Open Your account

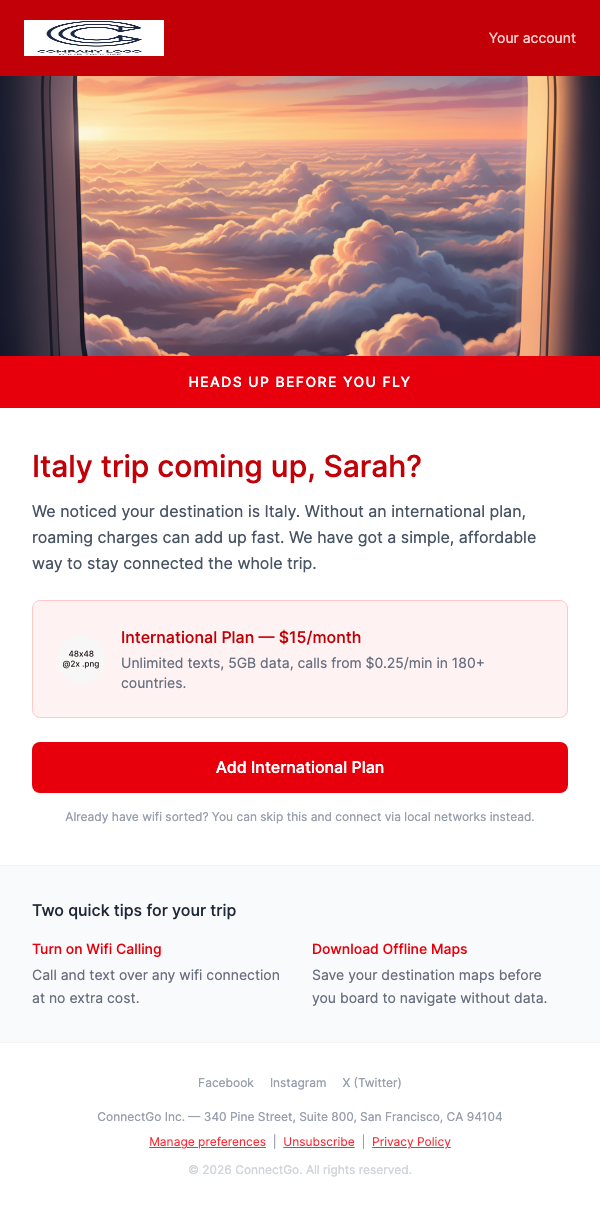[x=532, y=38]
